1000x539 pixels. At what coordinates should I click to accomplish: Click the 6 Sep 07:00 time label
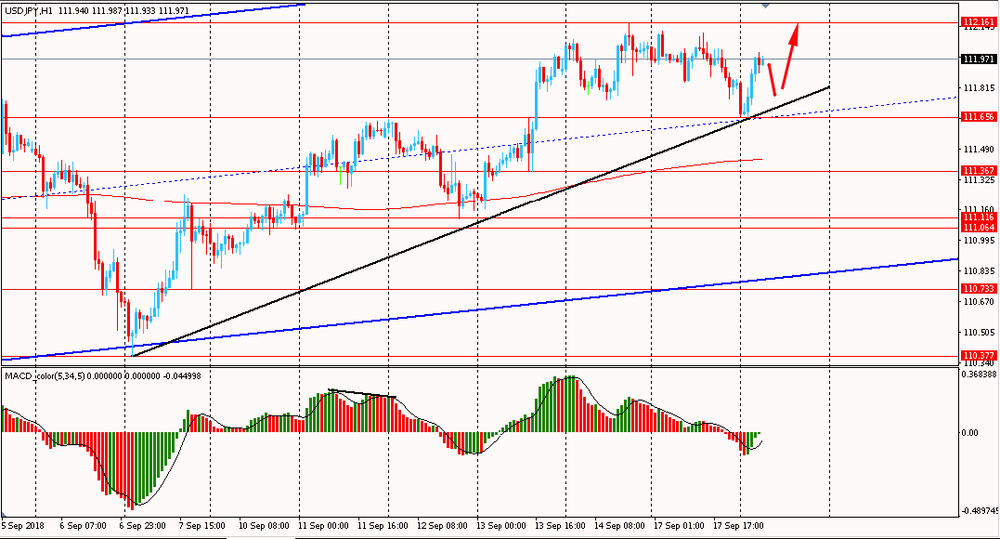point(83,526)
